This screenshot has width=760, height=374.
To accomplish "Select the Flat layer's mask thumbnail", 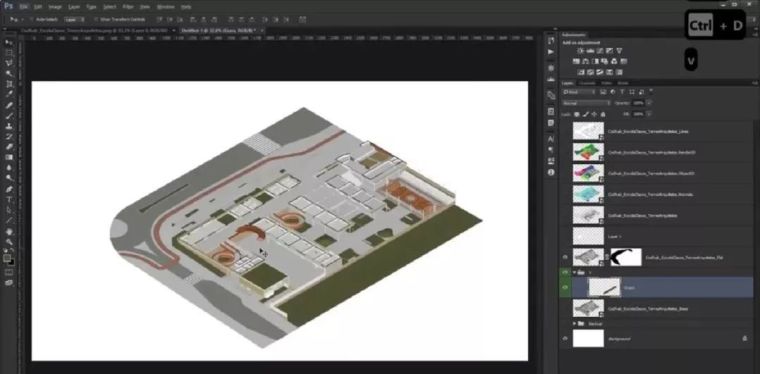I will coord(626,257).
